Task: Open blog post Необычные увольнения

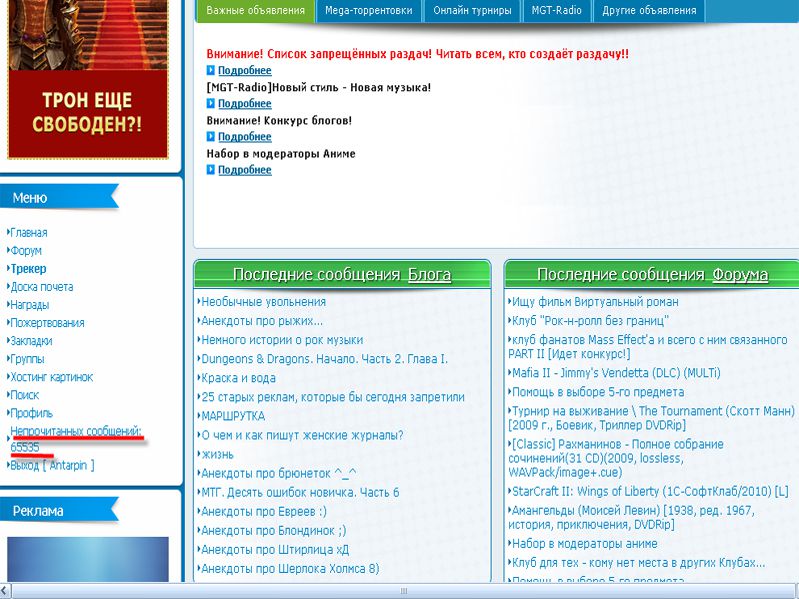Action: point(263,302)
